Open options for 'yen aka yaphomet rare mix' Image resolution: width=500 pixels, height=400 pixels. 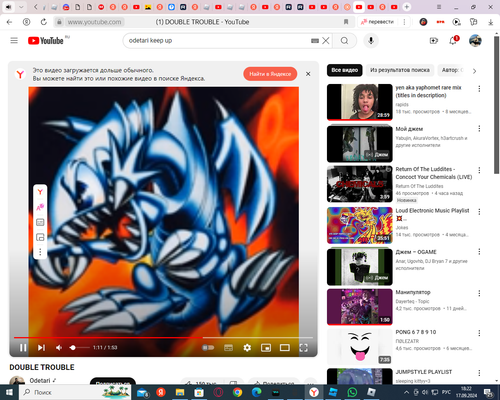click(x=479, y=89)
